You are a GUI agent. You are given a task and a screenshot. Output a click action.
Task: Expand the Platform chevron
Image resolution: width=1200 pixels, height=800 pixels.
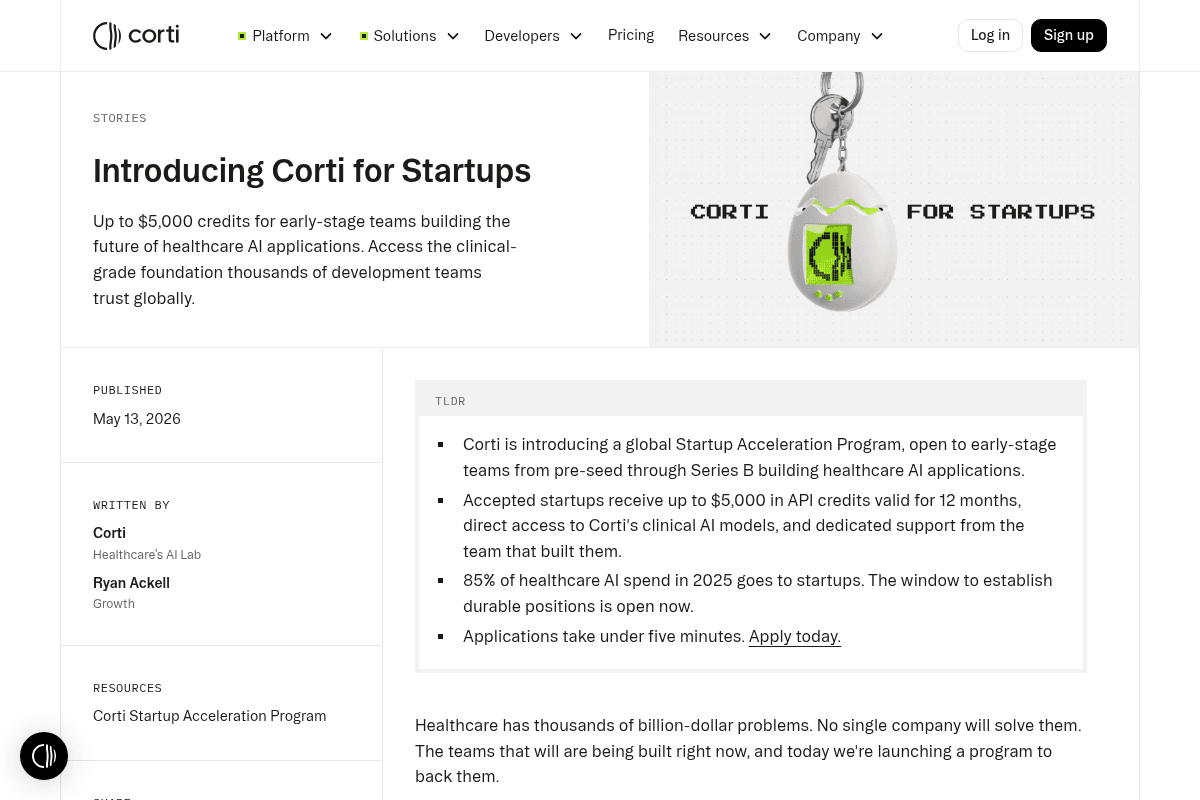coord(326,36)
